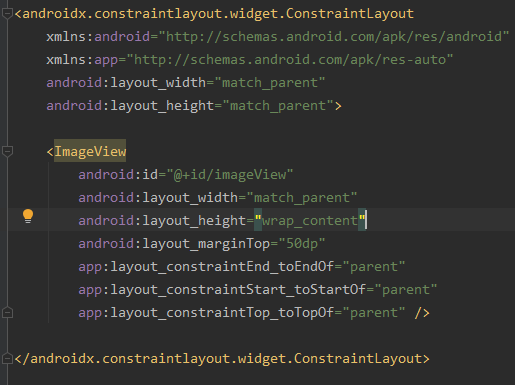
Task: Click layout_constraintEnd_toEndOf attribute name
Action: 206,266
